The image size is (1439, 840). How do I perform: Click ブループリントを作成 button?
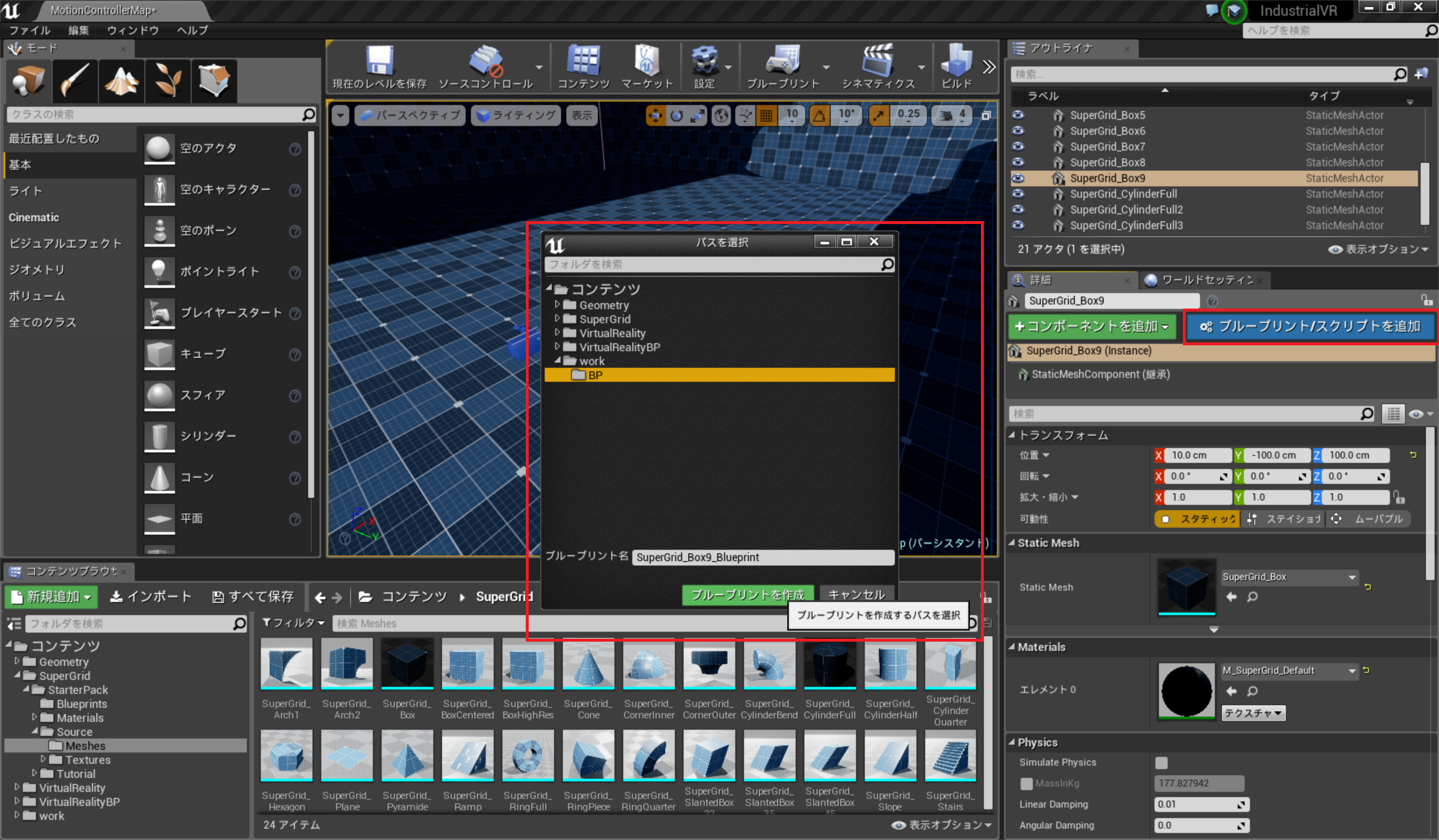748,595
